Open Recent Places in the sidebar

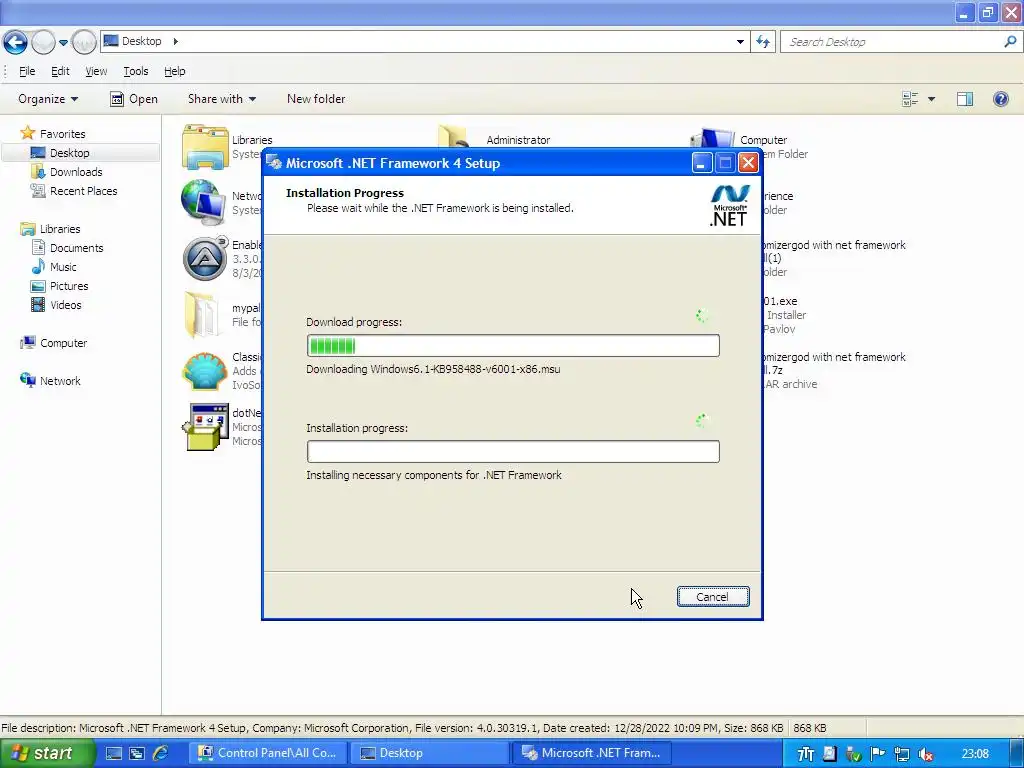[x=84, y=191]
